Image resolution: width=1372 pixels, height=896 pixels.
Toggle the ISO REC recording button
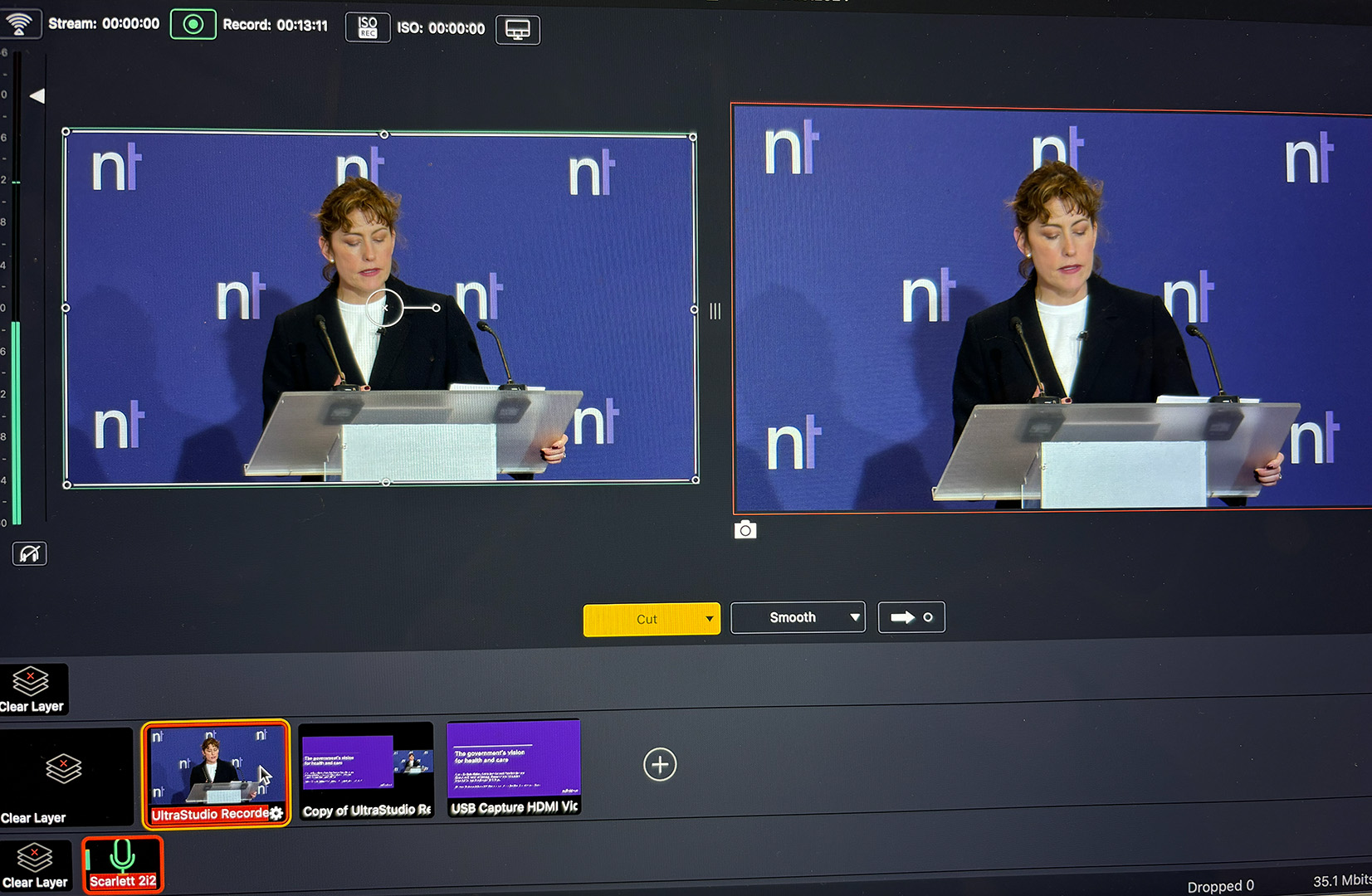(368, 27)
